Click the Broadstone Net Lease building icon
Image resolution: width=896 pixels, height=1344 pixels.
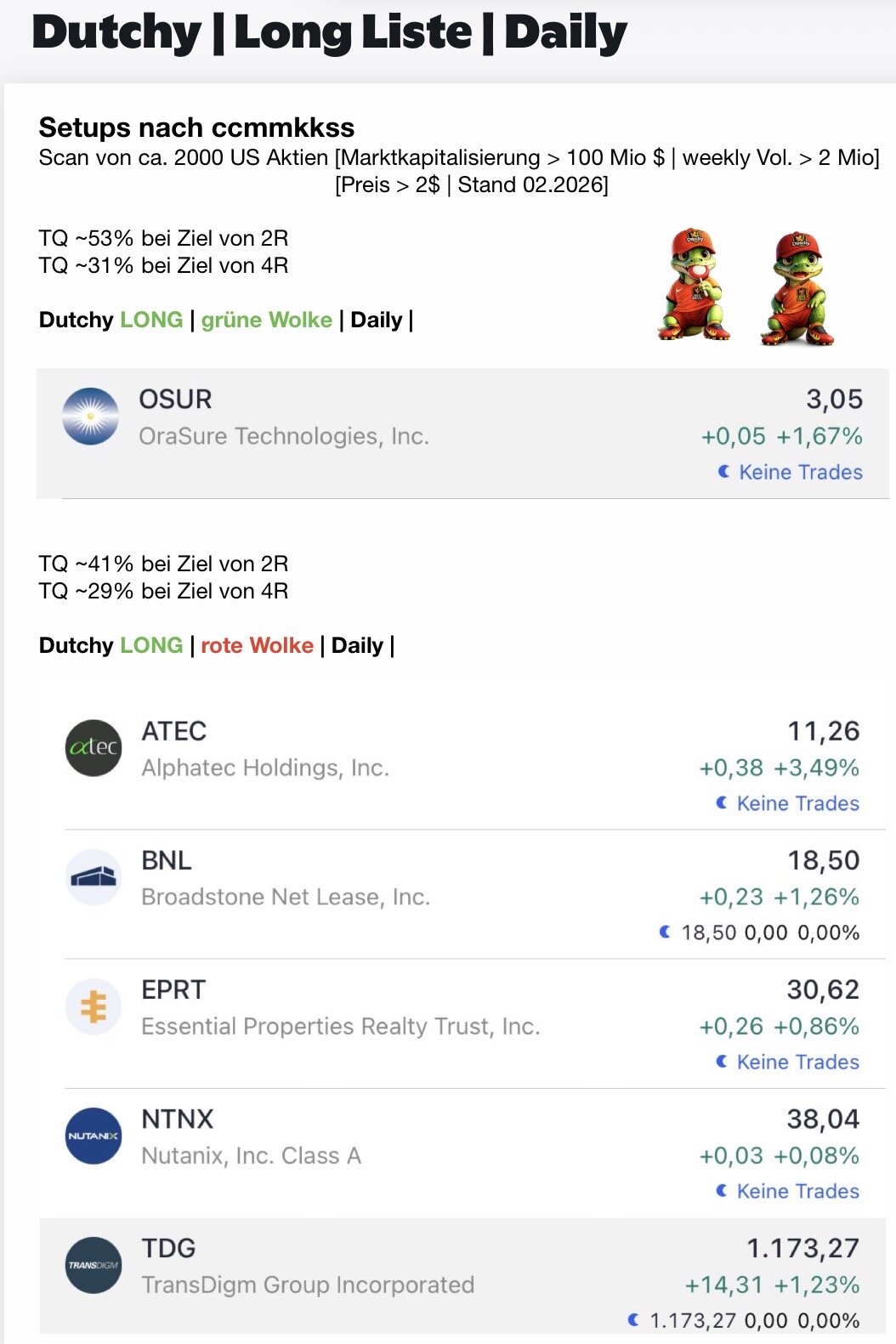pos(94,876)
